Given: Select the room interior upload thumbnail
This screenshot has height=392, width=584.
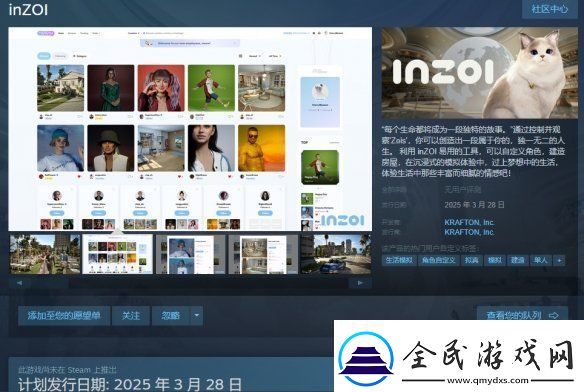Looking at the screenshot, I should click(263, 254).
